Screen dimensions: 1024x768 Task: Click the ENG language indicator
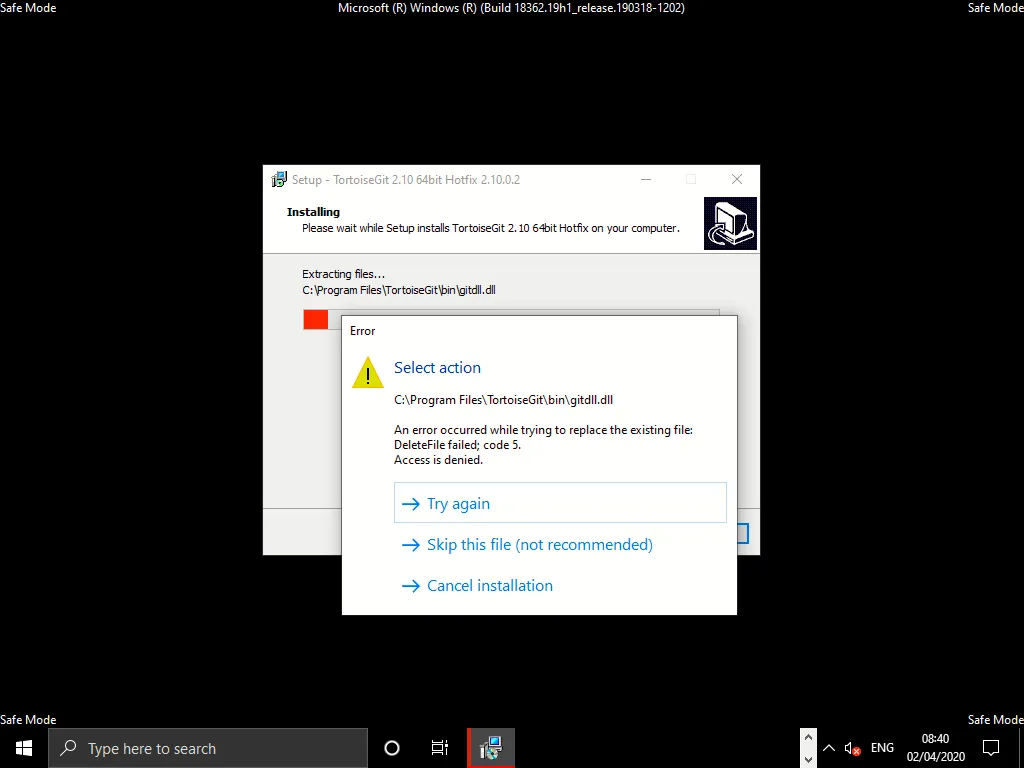coord(882,748)
